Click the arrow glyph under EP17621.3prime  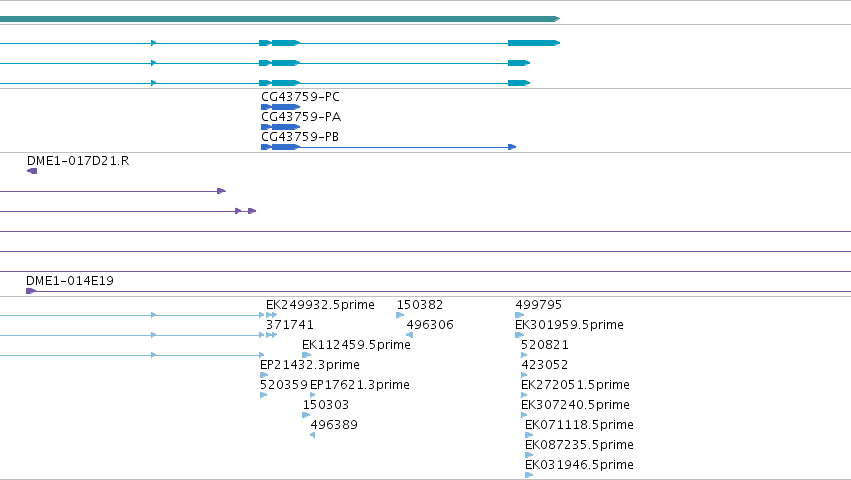[313, 395]
